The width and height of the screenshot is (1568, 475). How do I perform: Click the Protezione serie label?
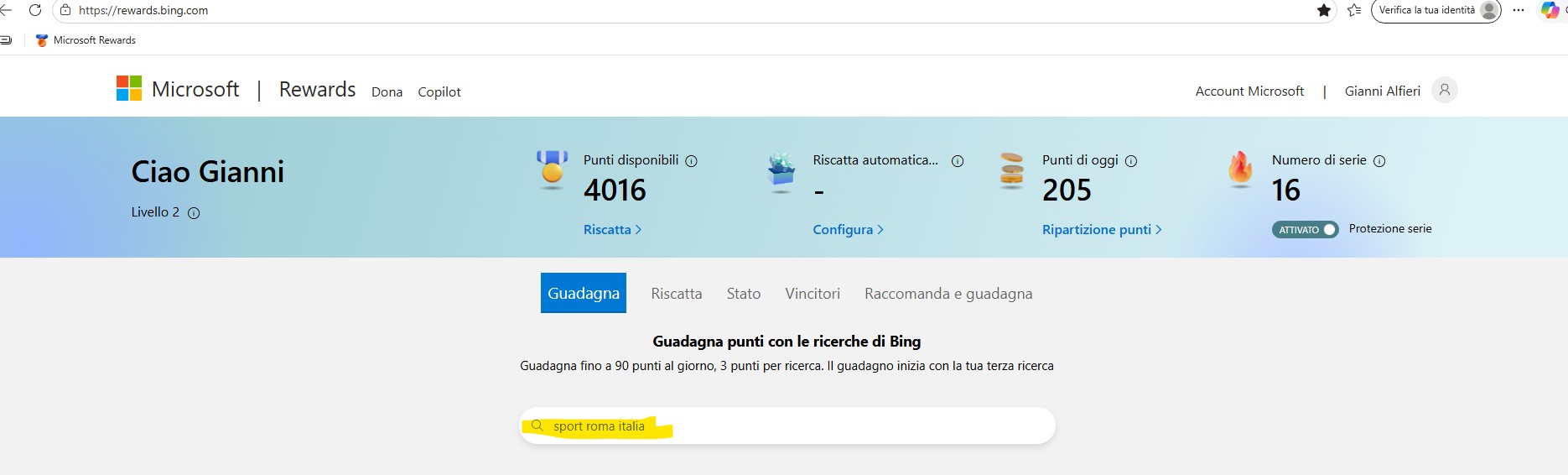tap(1390, 228)
